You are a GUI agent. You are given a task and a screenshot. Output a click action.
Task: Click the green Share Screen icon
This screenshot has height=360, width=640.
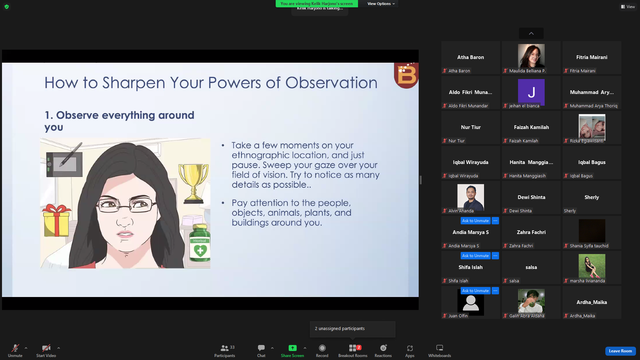coord(293,348)
